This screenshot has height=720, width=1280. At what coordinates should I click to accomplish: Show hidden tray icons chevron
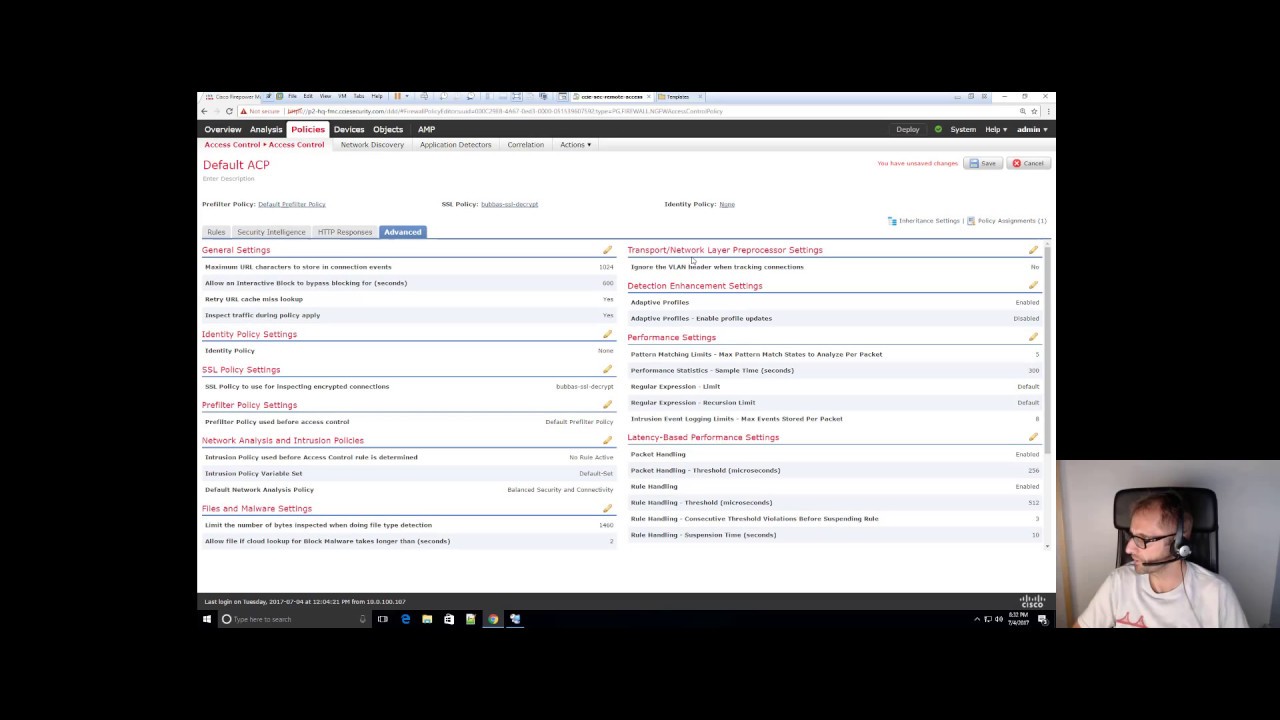point(977,619)
